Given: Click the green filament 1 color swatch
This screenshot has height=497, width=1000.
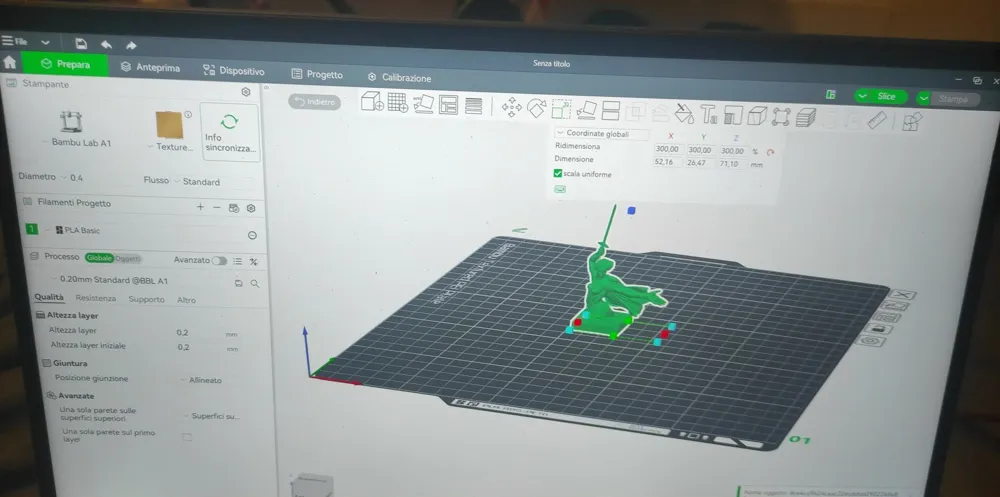Looking at the screenshot, I should point(31,228).
